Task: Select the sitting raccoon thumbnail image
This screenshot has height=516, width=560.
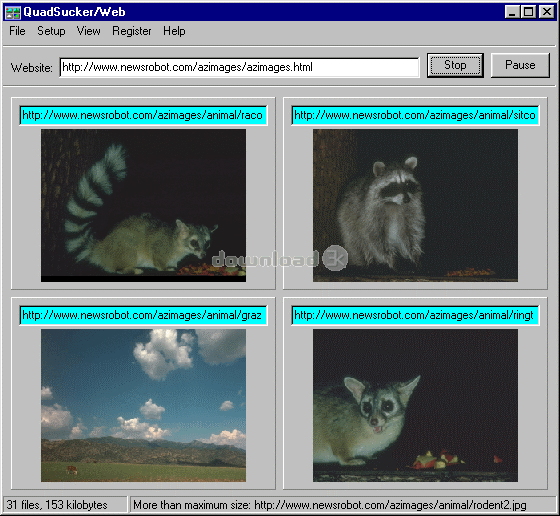Action: click(x=415, y=206)
